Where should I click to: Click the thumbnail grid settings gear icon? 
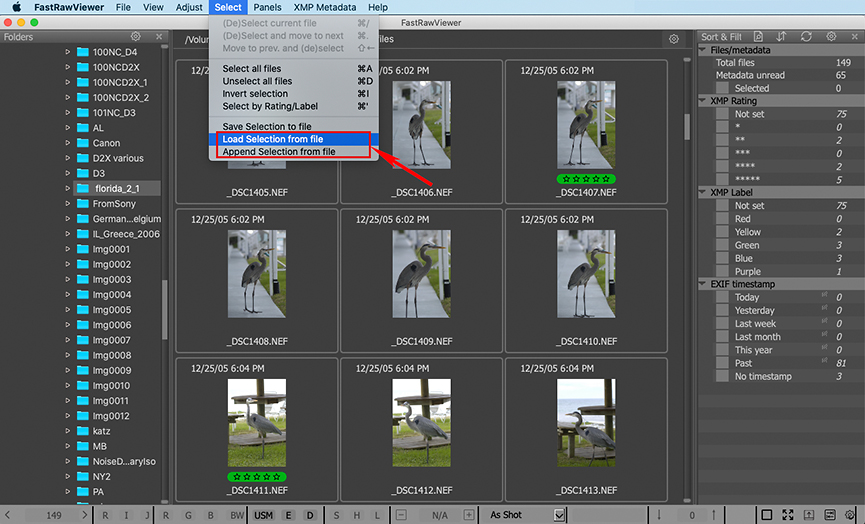pos(674,39)
